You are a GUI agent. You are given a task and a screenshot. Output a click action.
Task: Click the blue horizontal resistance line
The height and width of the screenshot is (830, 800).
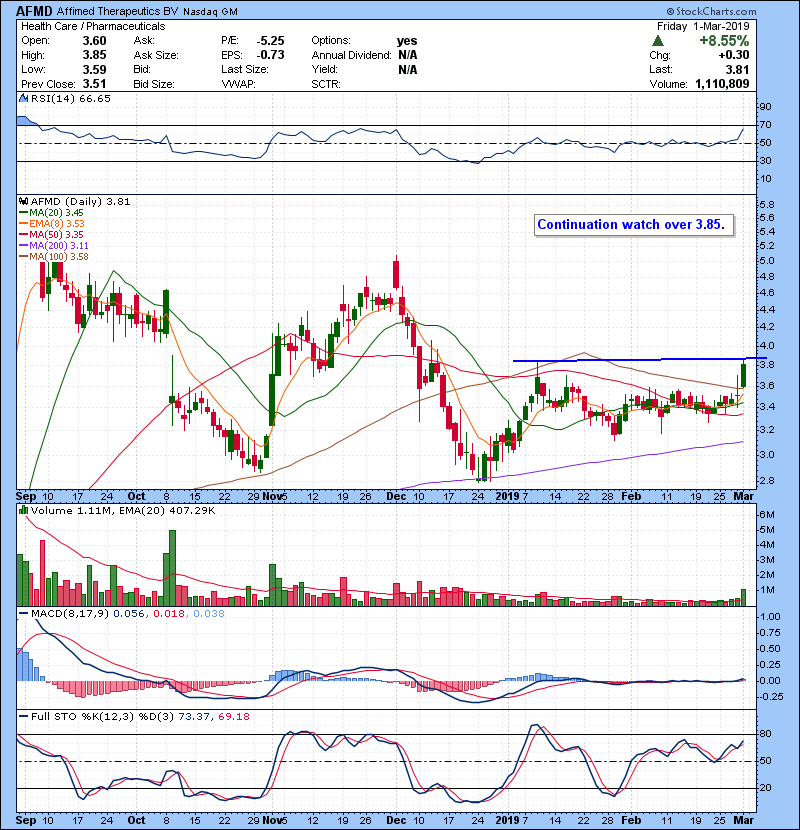pos(640,360)
